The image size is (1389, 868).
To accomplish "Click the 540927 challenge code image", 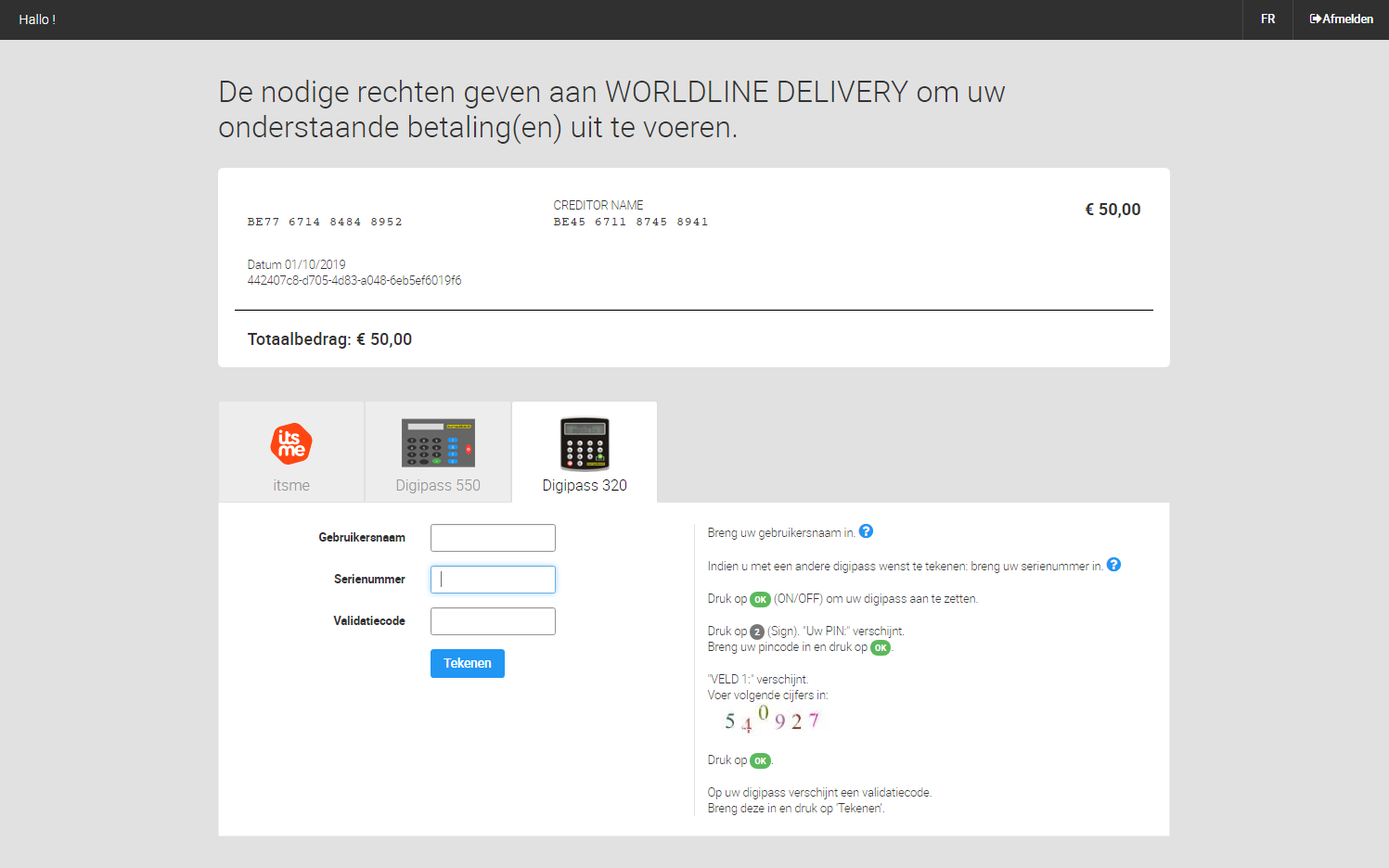I will [x=771, y=720].
